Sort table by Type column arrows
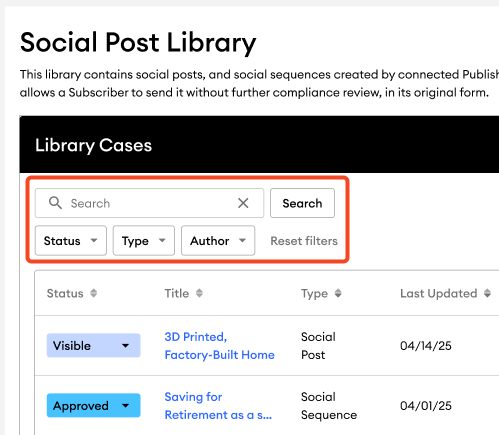 [338, 293]
